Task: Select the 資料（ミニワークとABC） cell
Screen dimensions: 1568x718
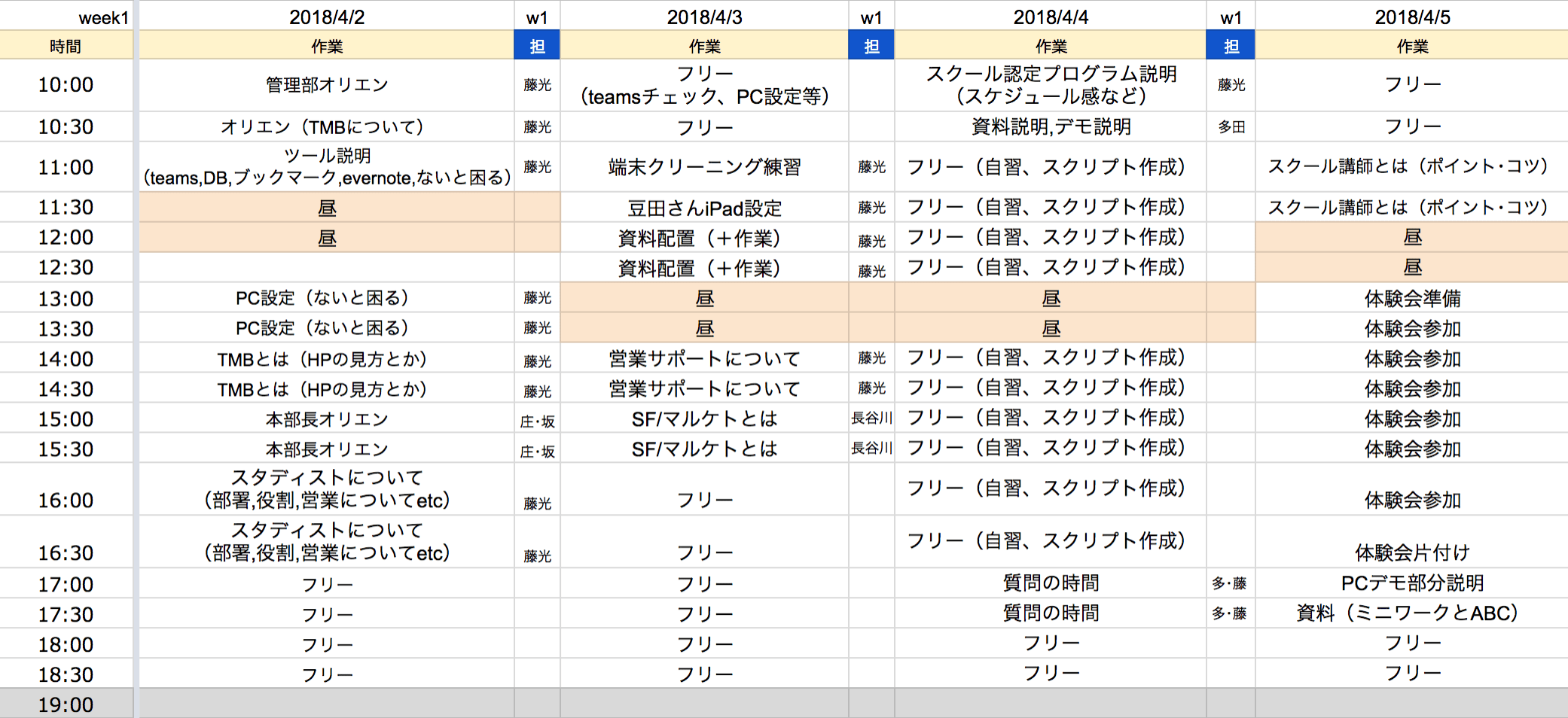Action: (x=1412, y=613)
